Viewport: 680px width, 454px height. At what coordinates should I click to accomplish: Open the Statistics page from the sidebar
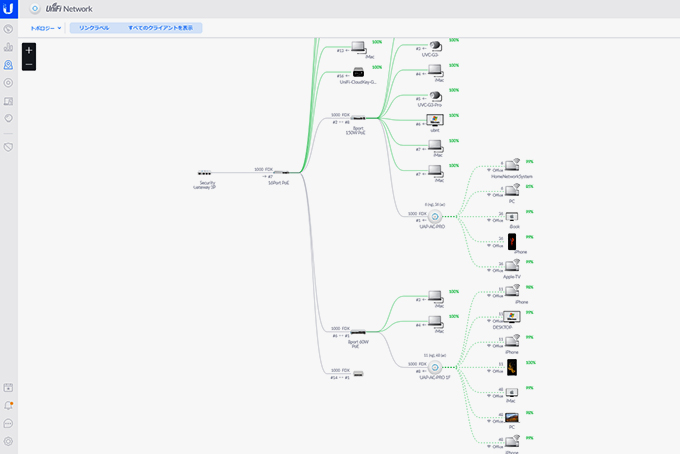(8, 47)
